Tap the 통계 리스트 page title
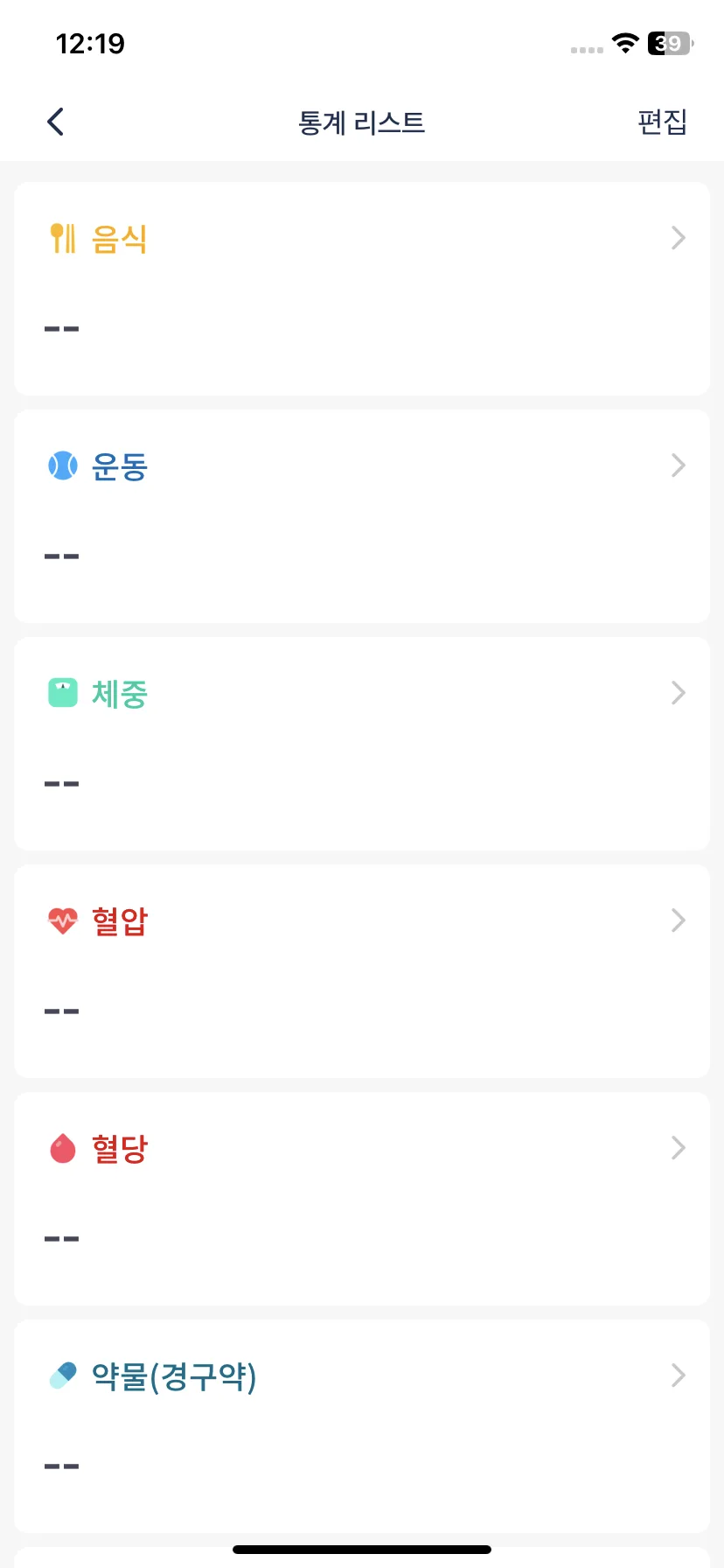 pyautogui.click(x=361, y=122)
